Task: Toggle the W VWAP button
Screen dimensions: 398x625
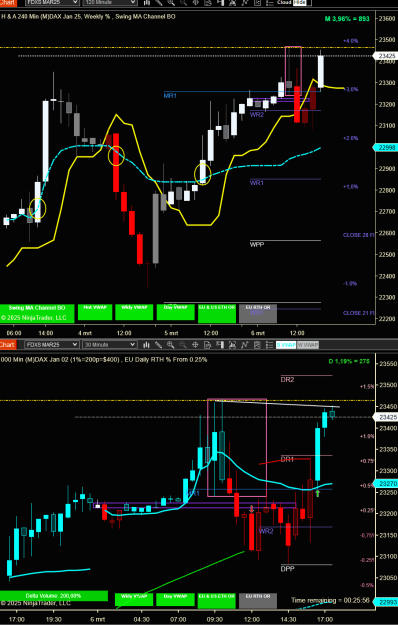Action: point(308,345)
